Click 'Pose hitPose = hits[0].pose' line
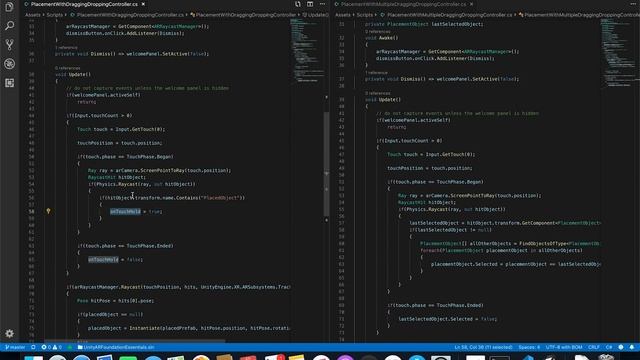The image size is (640, 360). pyautogui.click(x=116, y=301)
